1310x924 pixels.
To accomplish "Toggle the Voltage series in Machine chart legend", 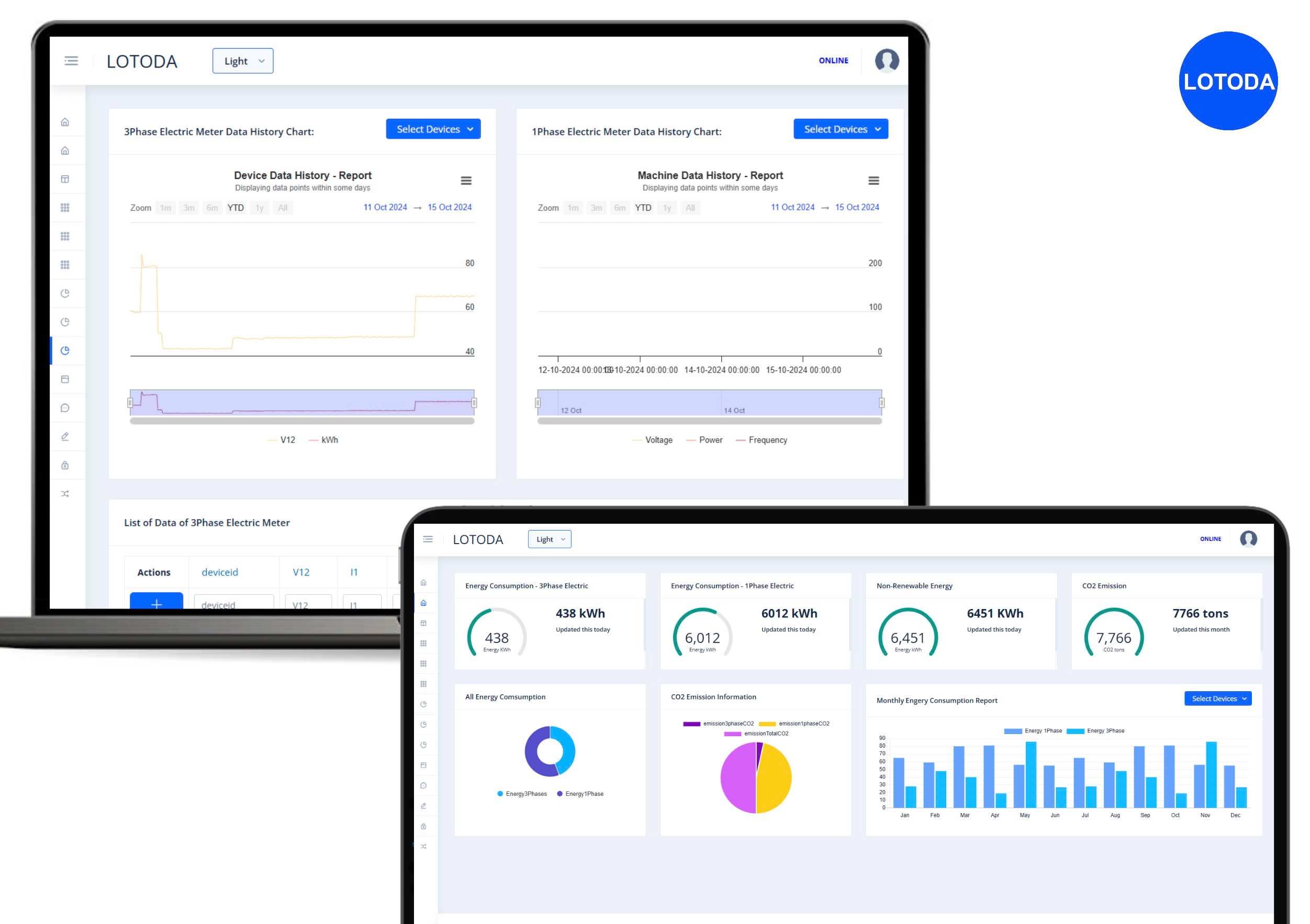I will tap(652, 440).
